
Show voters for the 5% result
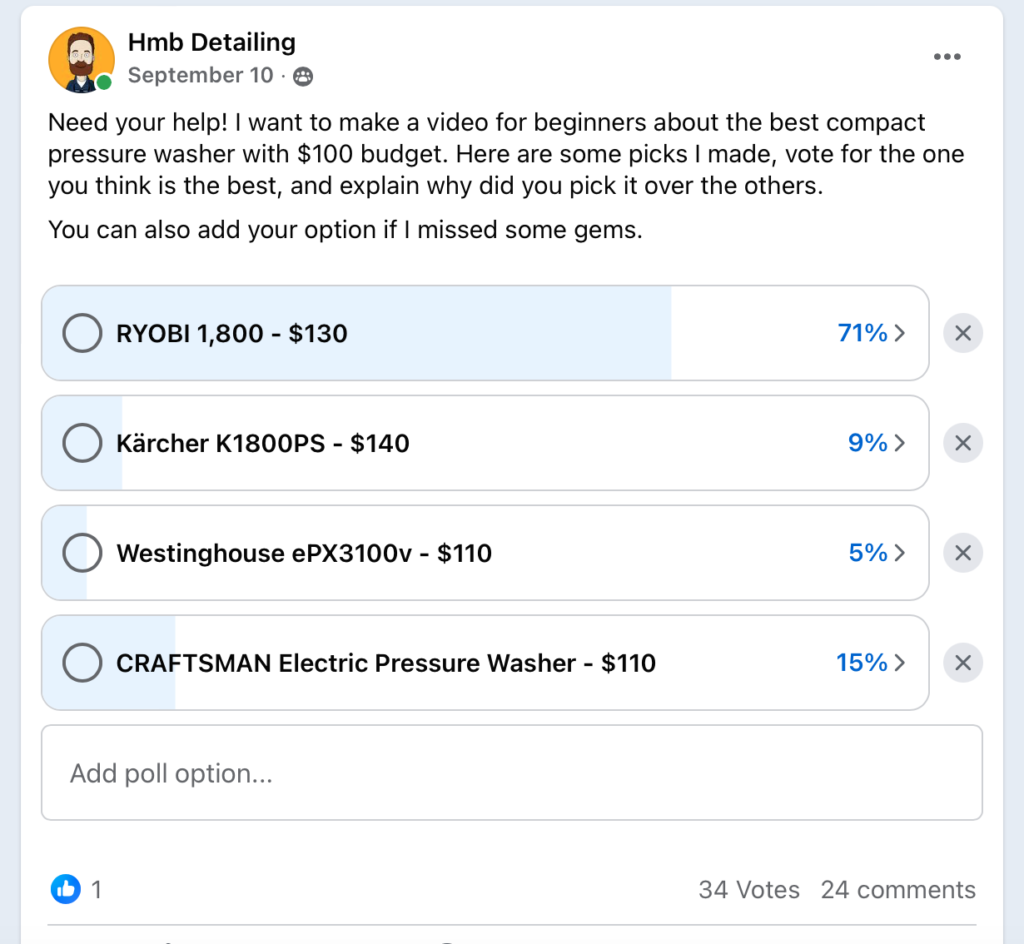coord(877,553)
